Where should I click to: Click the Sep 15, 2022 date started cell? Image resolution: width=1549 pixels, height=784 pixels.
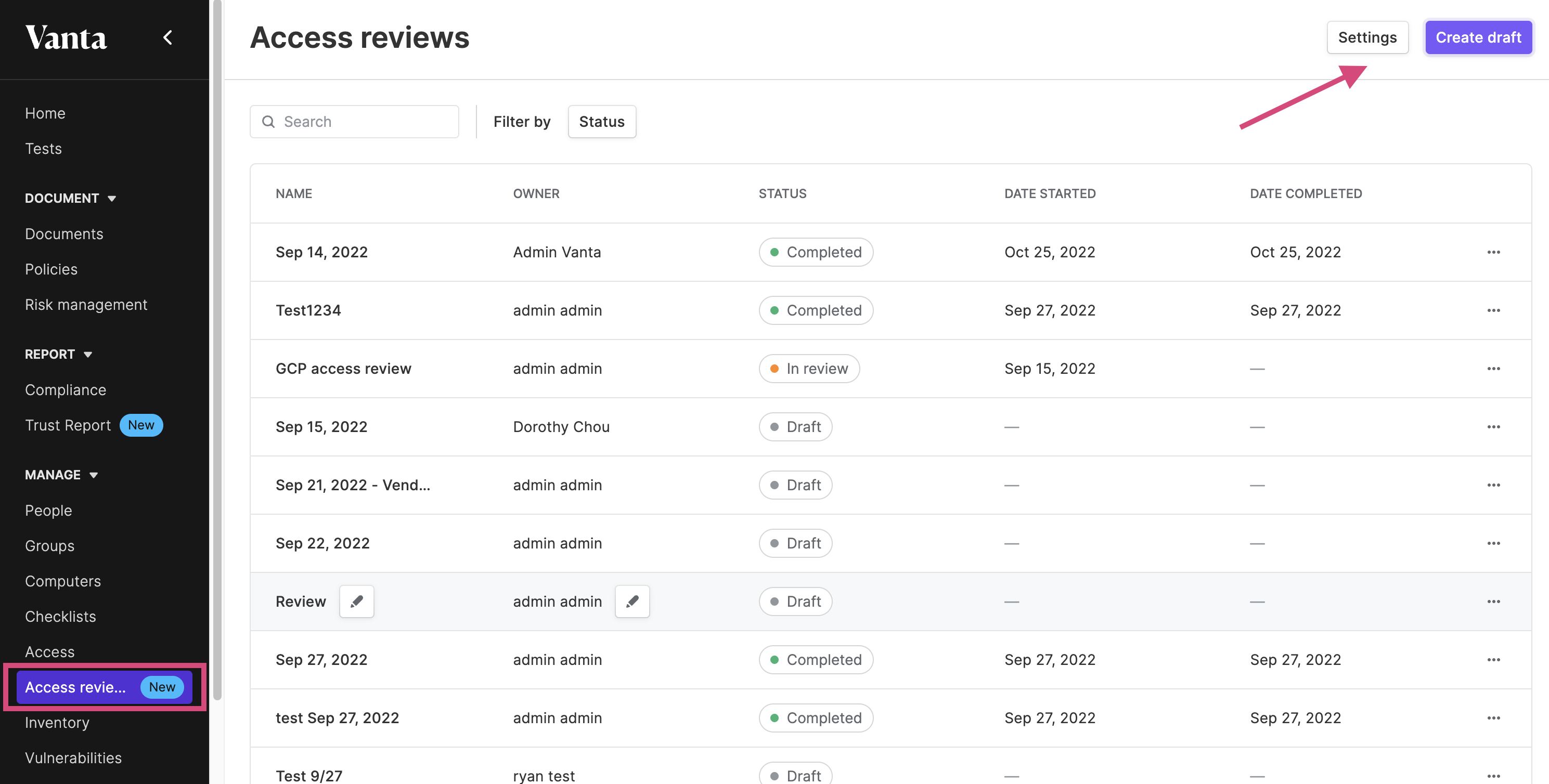click(x=1050, y=369)
